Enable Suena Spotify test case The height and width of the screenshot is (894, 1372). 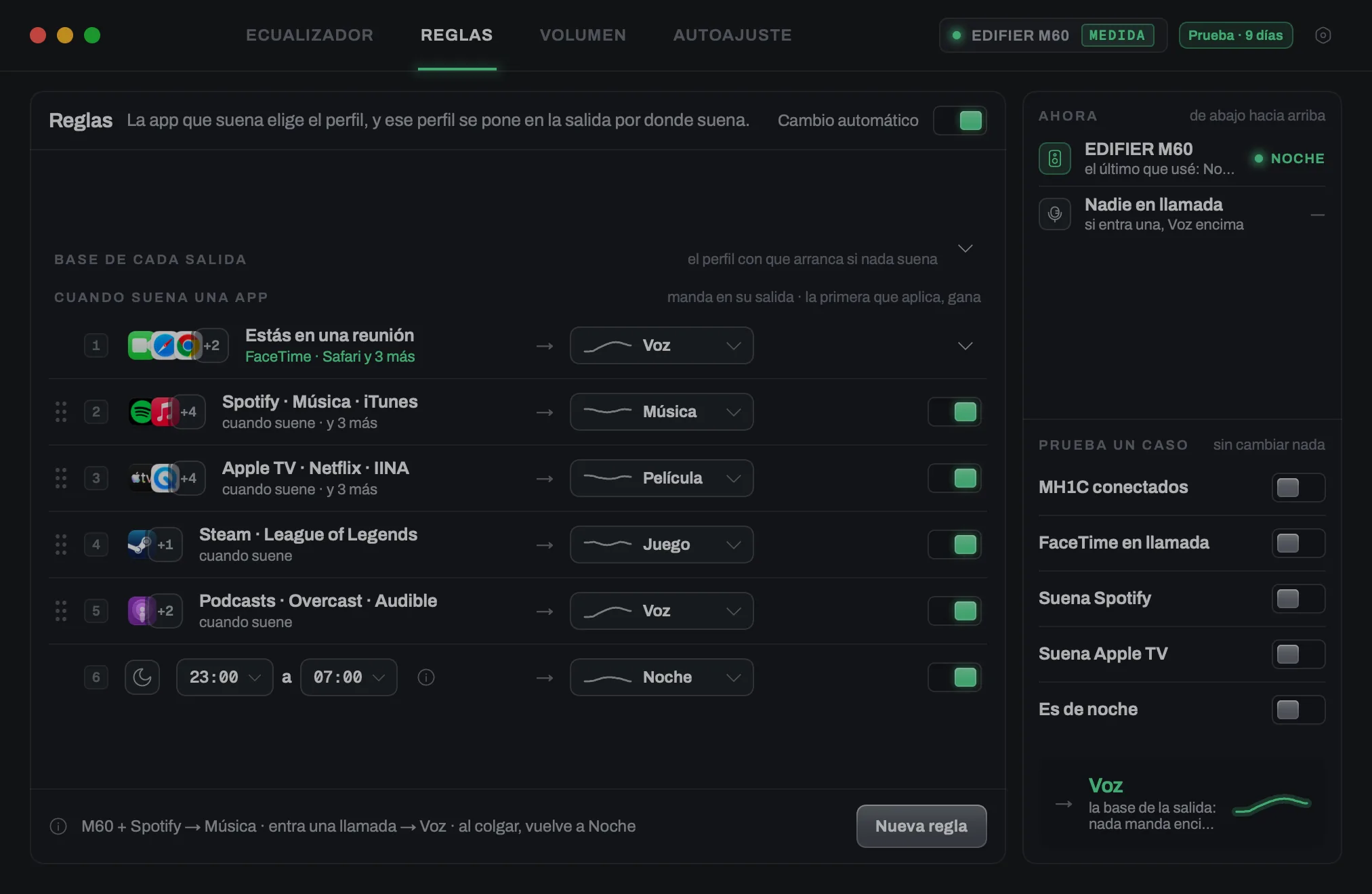point(1299,599)
